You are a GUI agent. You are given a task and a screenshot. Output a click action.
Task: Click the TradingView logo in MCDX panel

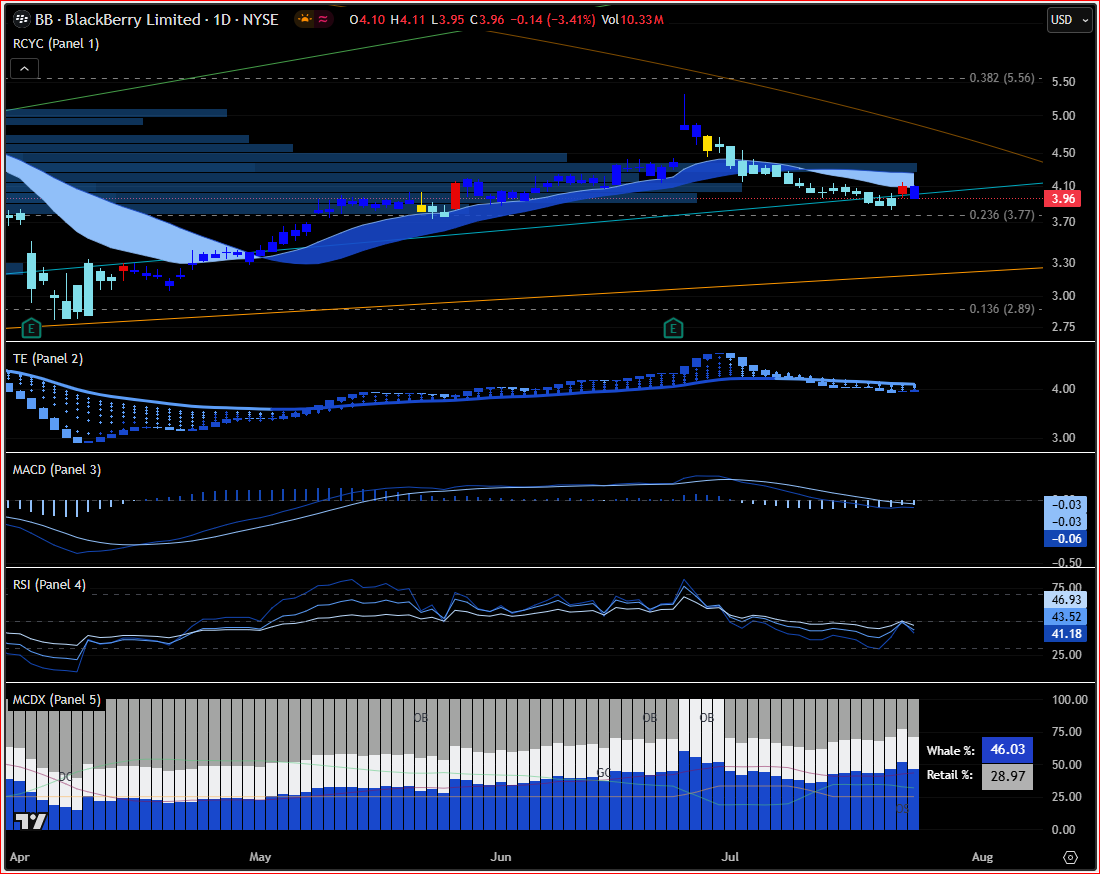point(31,821)
